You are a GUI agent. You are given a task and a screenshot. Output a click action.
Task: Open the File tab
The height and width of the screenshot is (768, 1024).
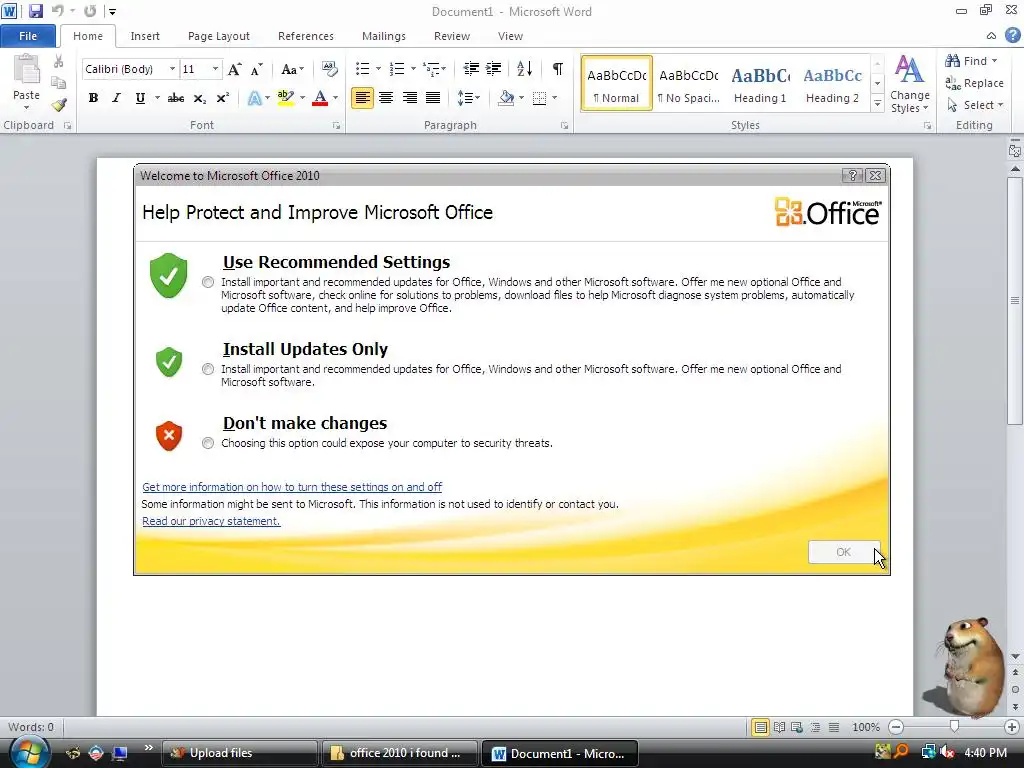click(x=27, y=36)
